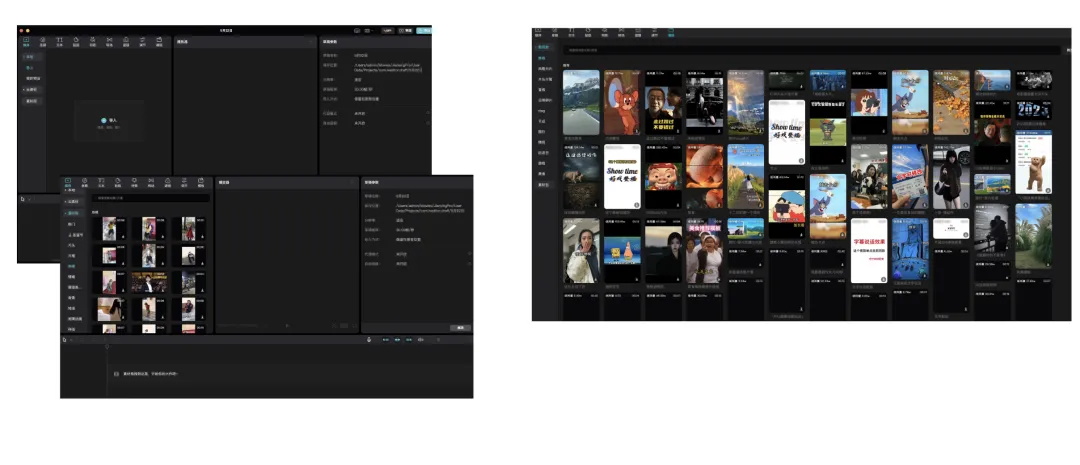Click the play button under the front preview player
This screenshot has height=465, width=1080.
pyautogui.click(x=287, y=326)
